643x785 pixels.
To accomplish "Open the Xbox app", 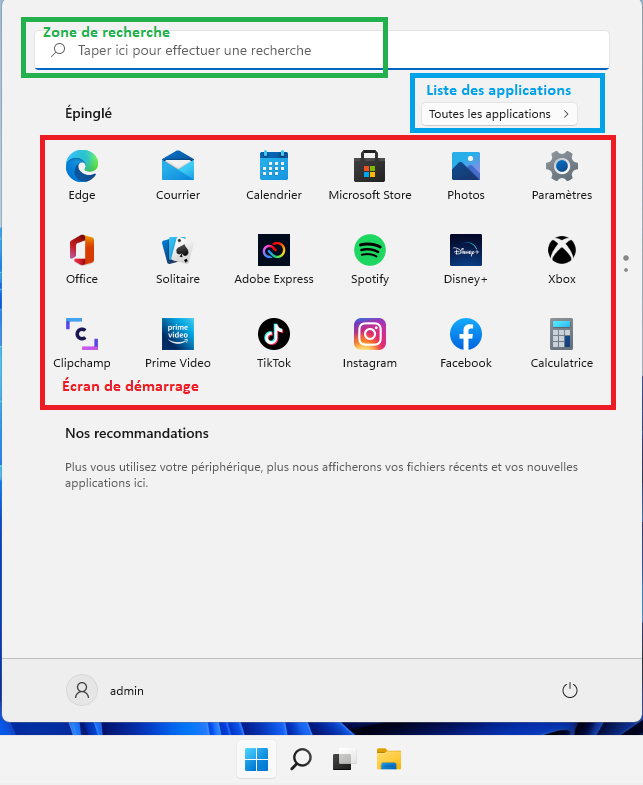I will click(x=562, y=250).
